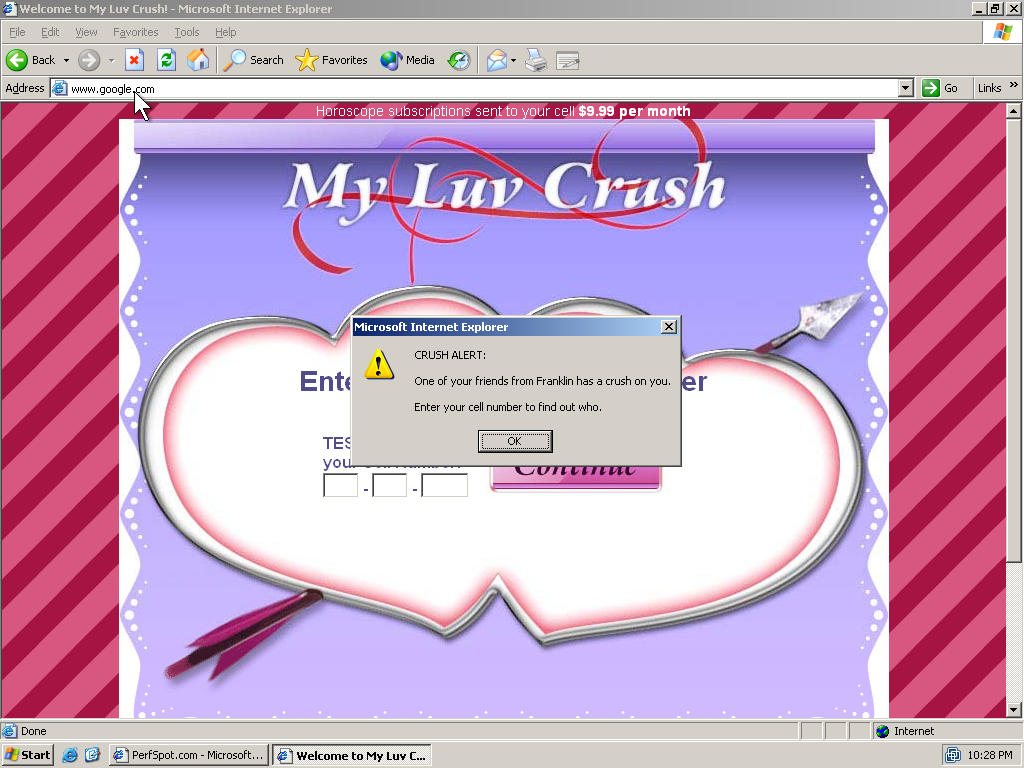
Task: Open the Forward history dropdown arrow
Action: point(111,60)
